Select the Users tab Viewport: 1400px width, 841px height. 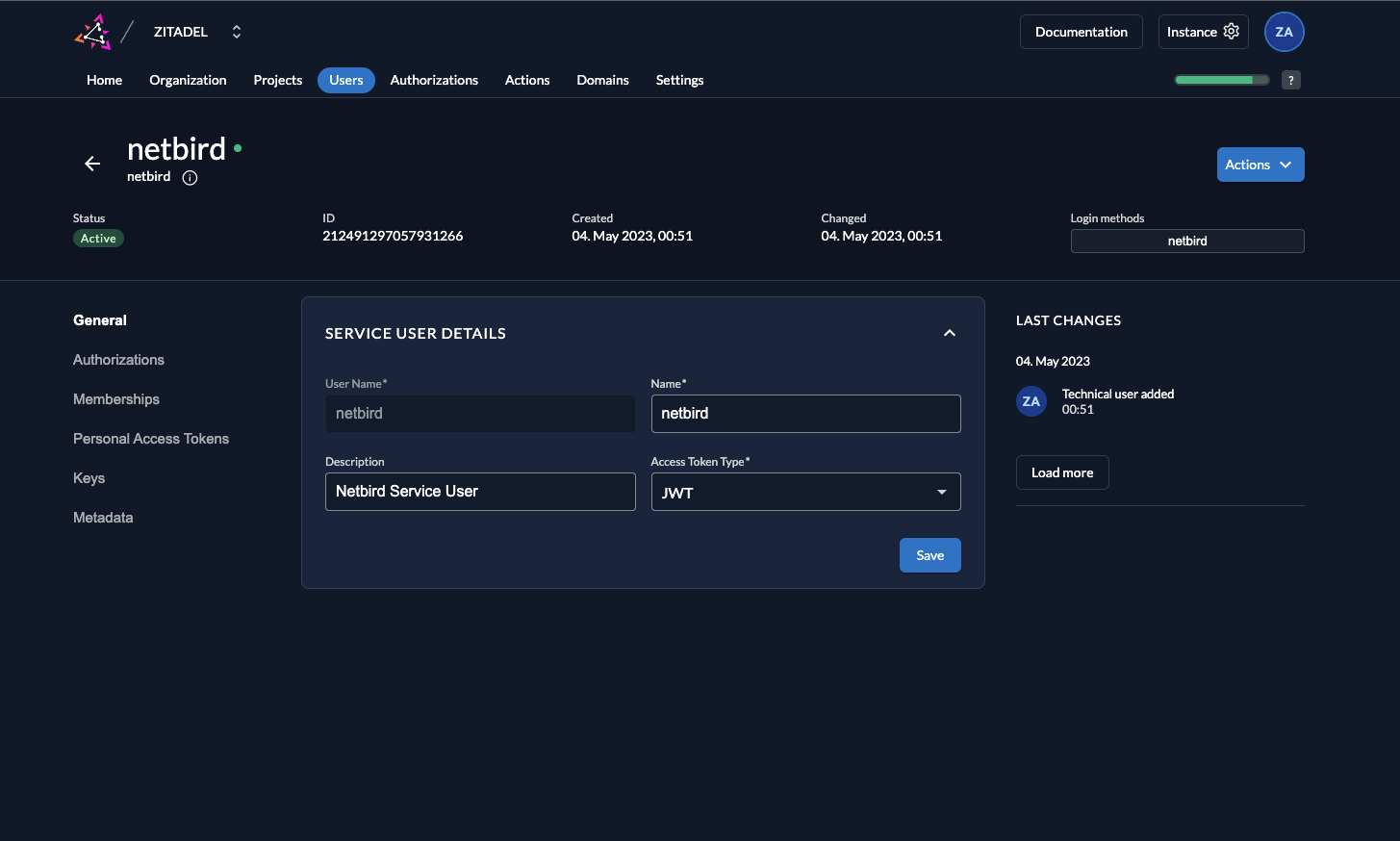[346, 80]
